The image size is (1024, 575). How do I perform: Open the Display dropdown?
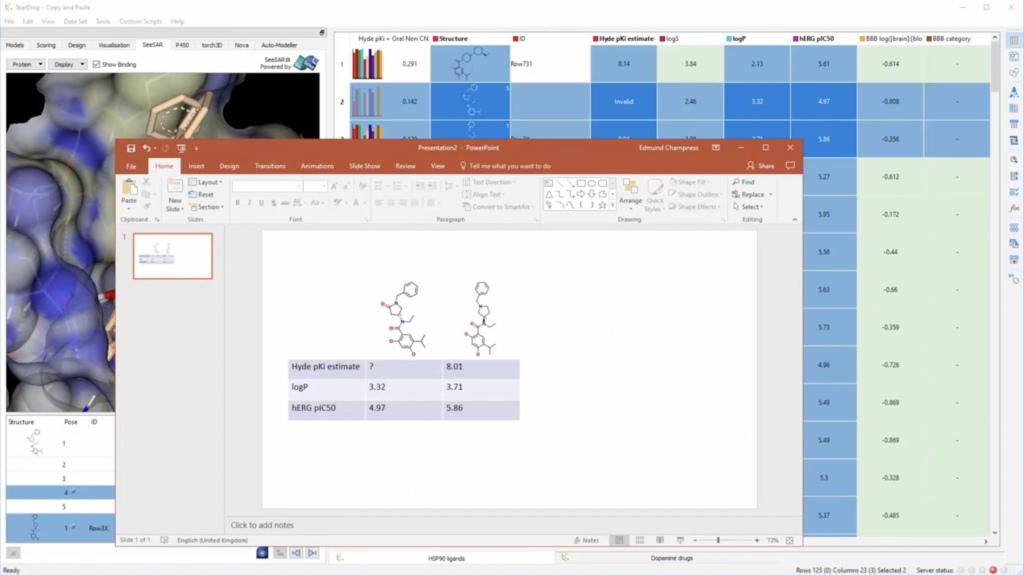click(68, 64)
